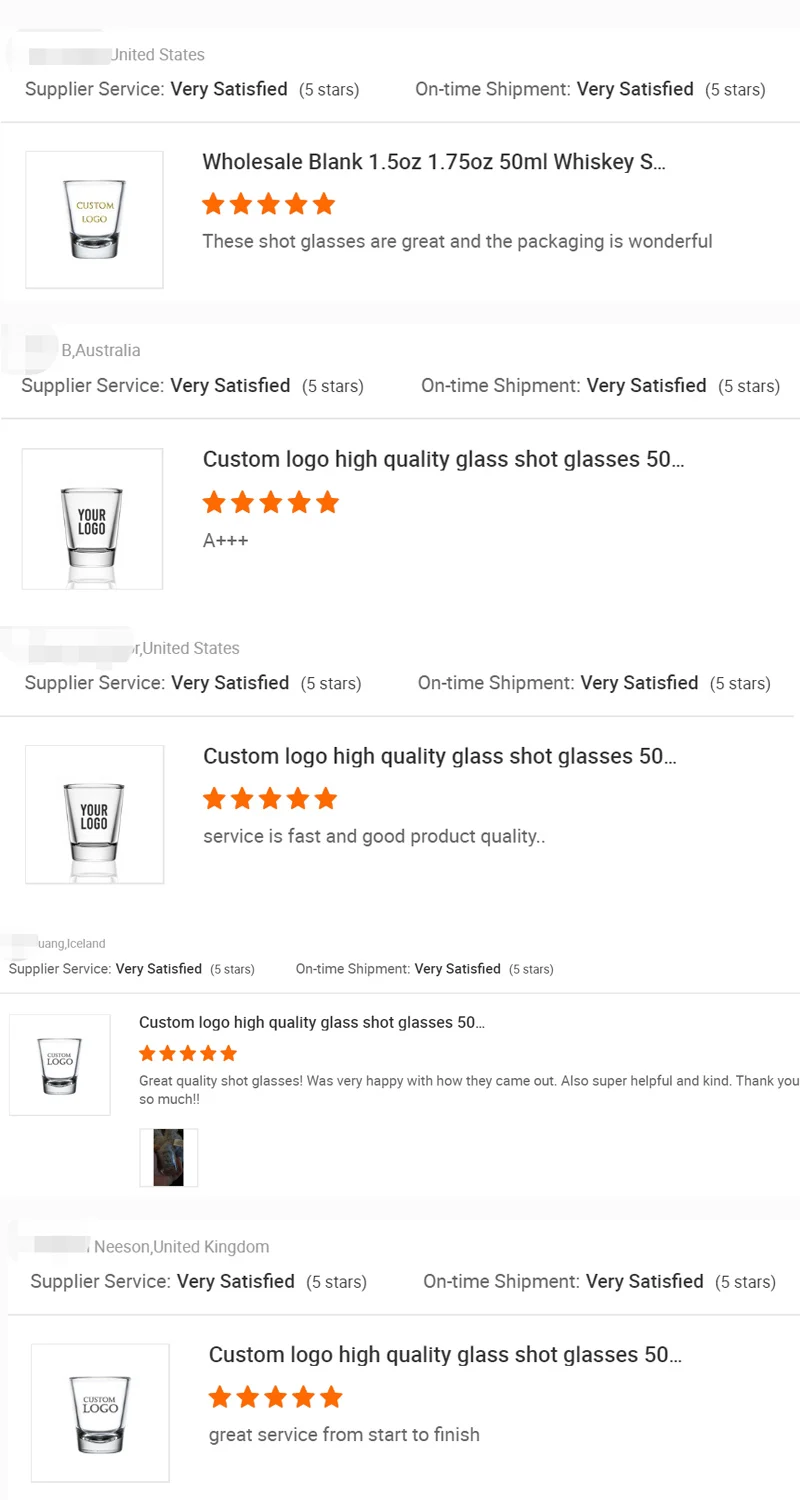Click the '(5 stars)' label beside Supplier Service

pos(329,89)
